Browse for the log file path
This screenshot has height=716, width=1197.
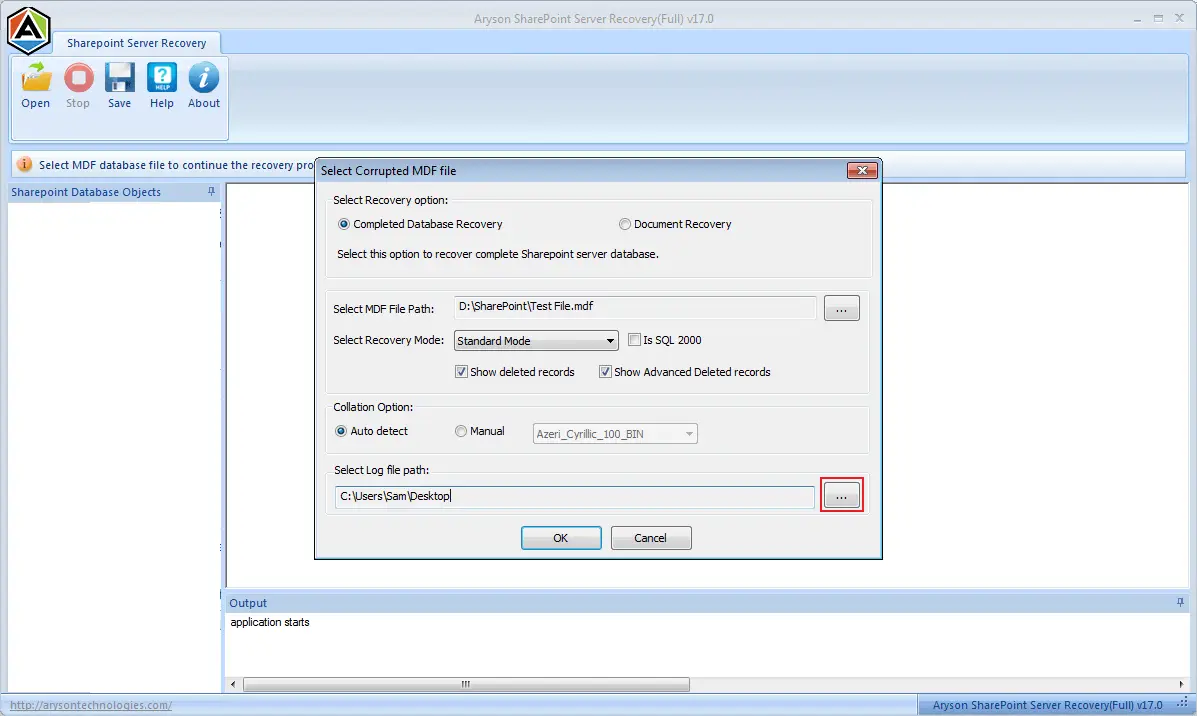(841, 496)
